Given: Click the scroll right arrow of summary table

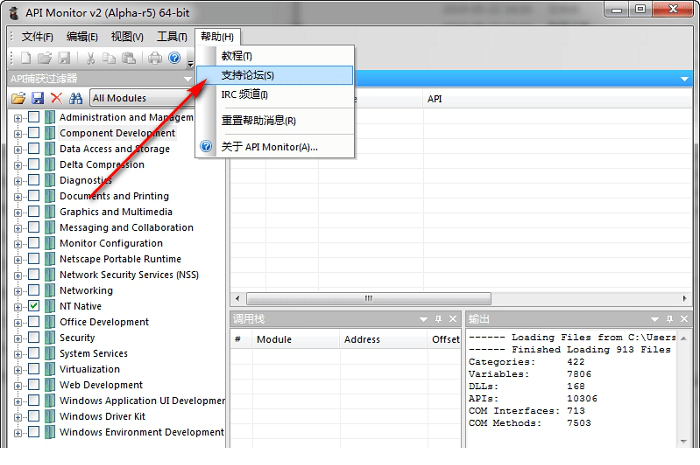Looking at the screenshot, I should pyautogui.click(x=684, y=298).
